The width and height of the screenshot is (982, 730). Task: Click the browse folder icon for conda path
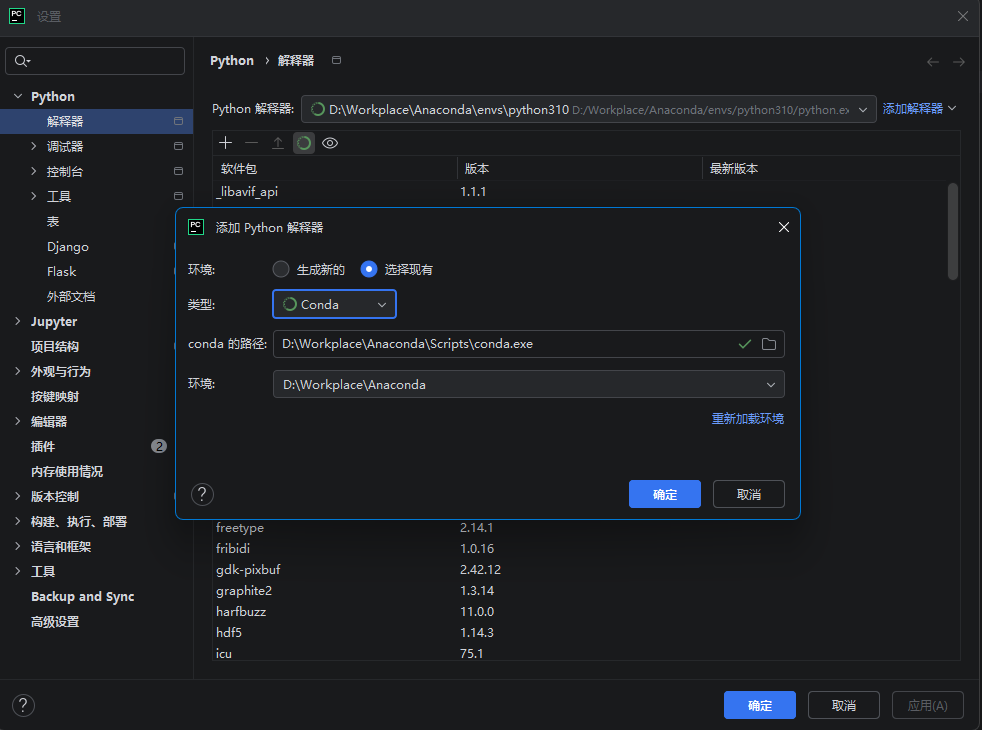pyautogui.click(x=768, y=344)
